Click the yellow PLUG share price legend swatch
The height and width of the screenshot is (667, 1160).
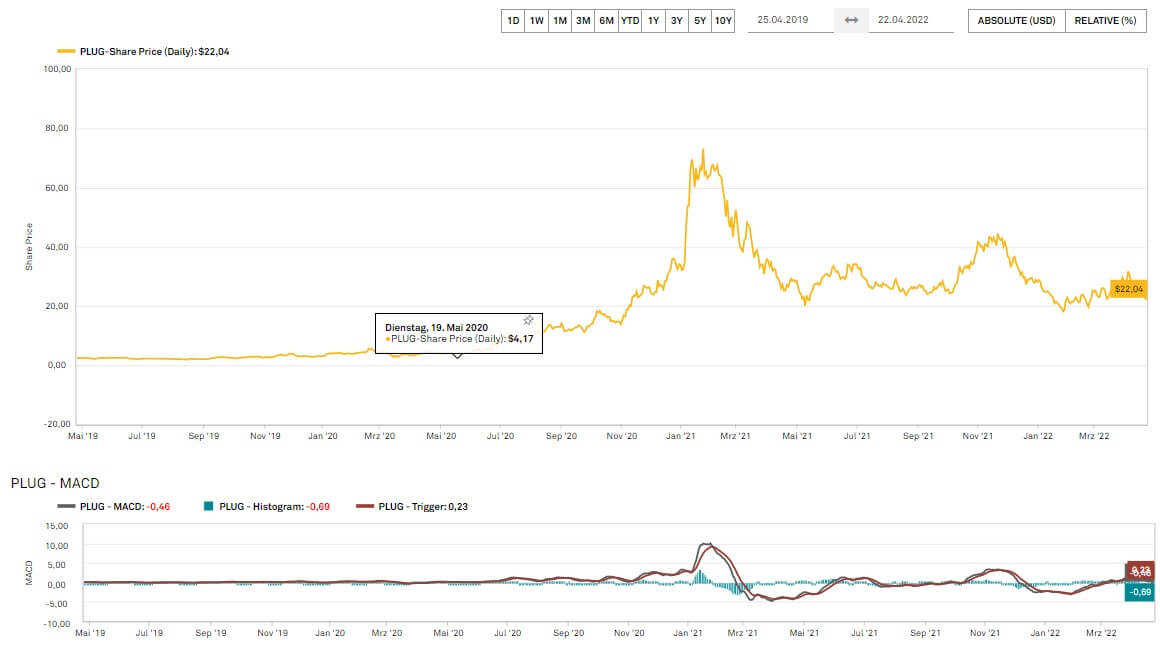(66, 52)
